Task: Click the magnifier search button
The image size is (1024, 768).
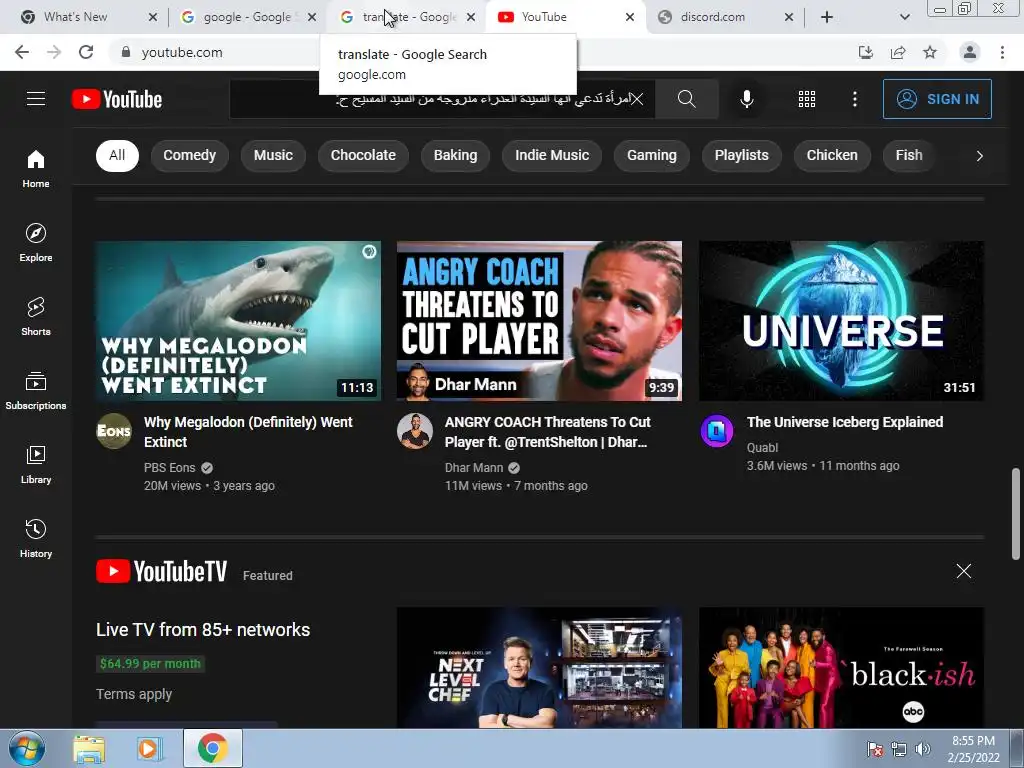Action: pyautogui.click(x=686, y=99)
